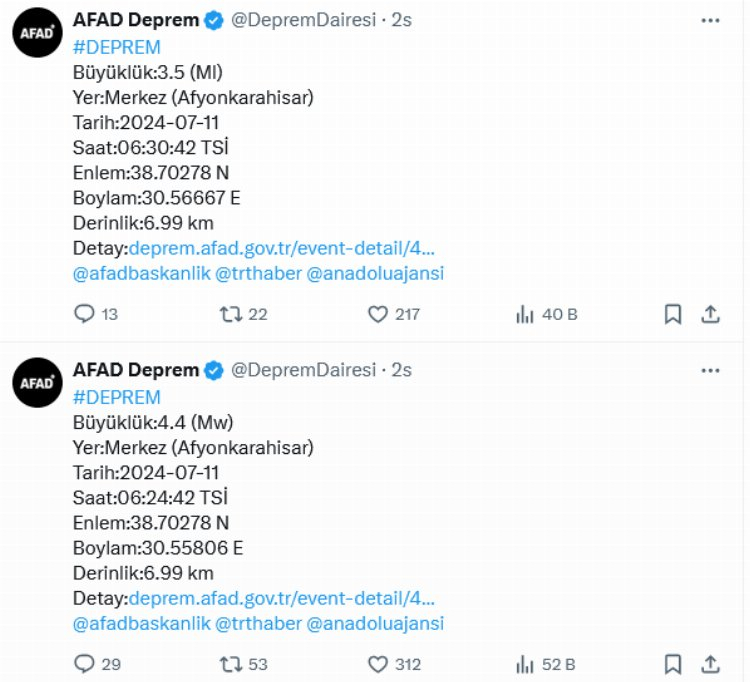Open @anadoluajansi mention in the first tweet
This screenshot has height=682, width=750.
375,273
